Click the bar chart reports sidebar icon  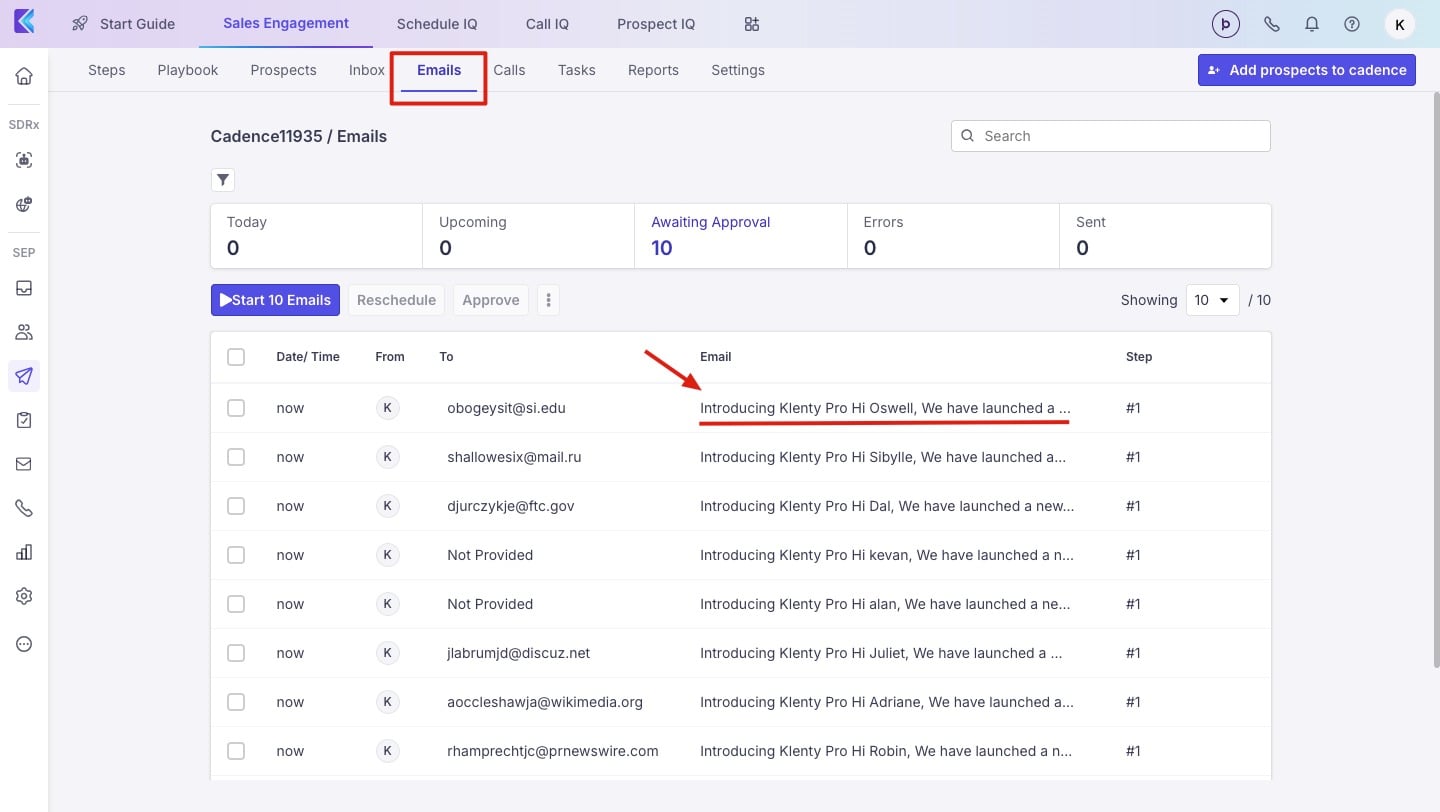coord(24,552)
